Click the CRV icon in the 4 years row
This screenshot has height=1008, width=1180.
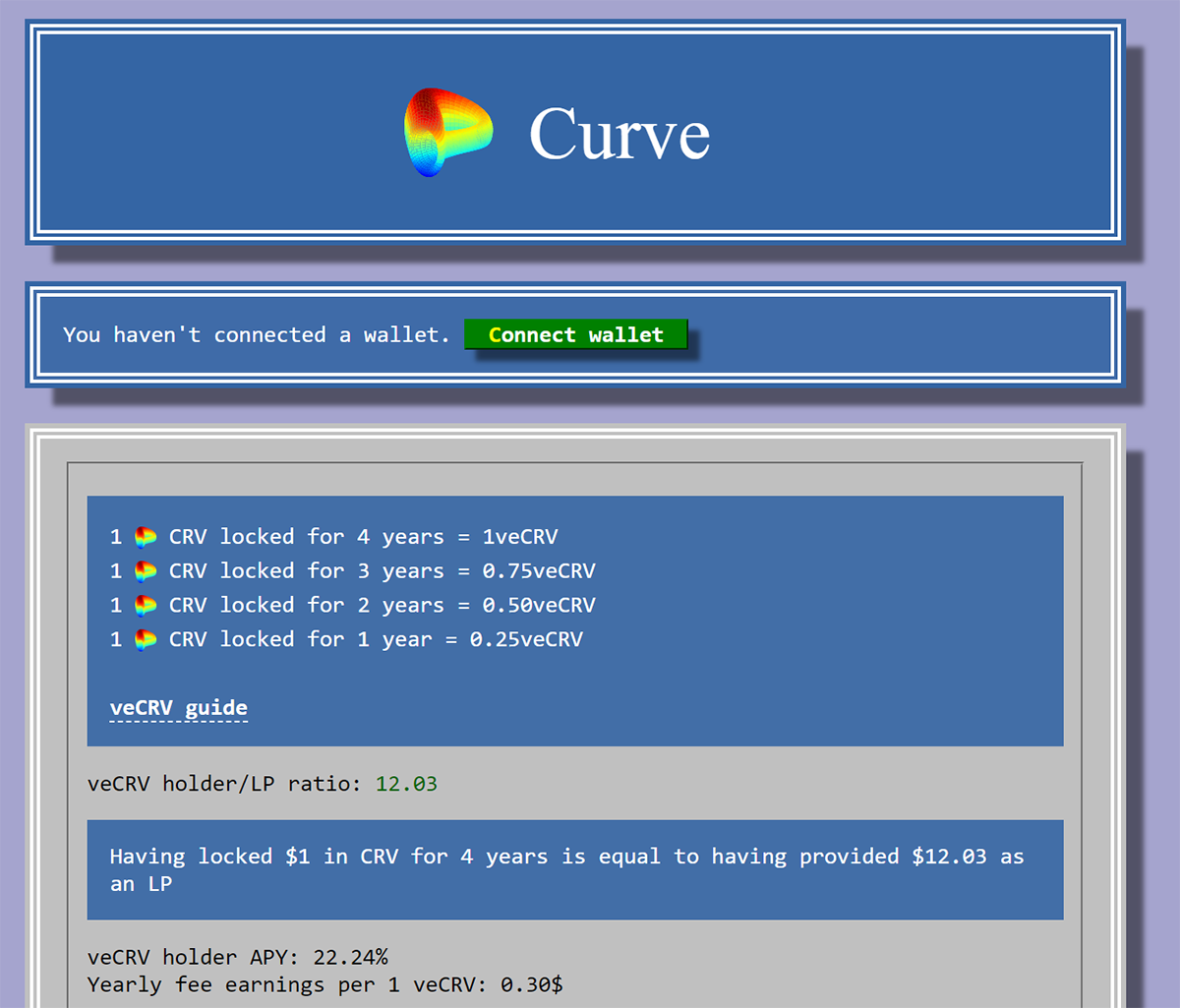pyautogui.click(x=146, y=537)
